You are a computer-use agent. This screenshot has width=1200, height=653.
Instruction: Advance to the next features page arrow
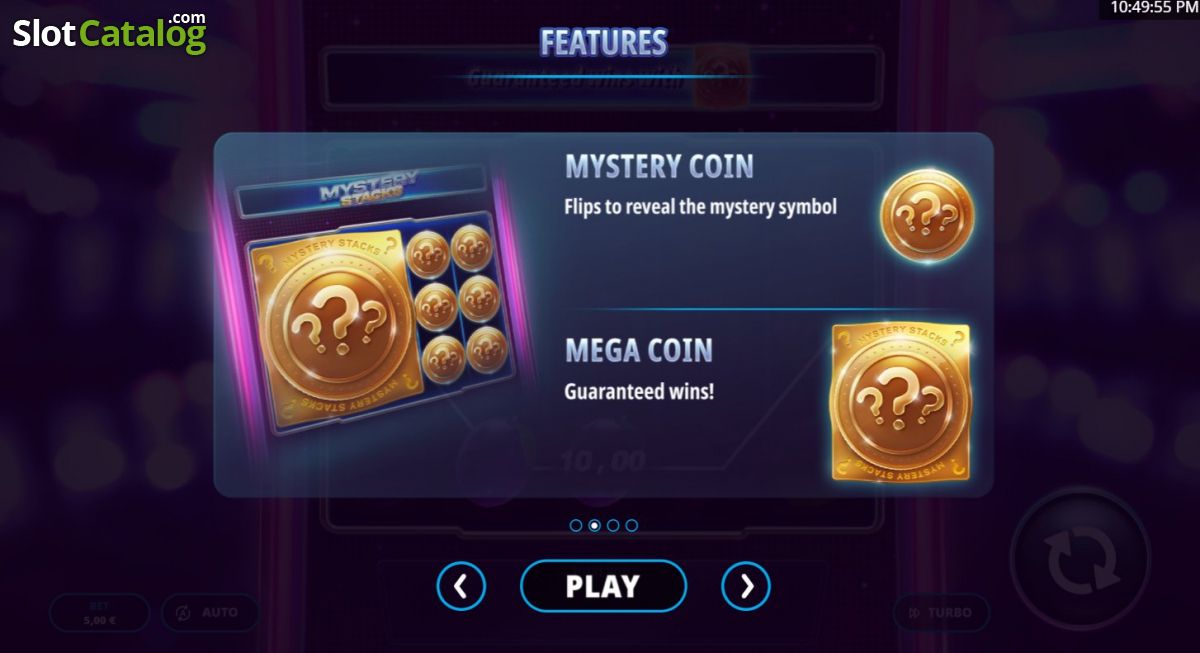point(746,586)
